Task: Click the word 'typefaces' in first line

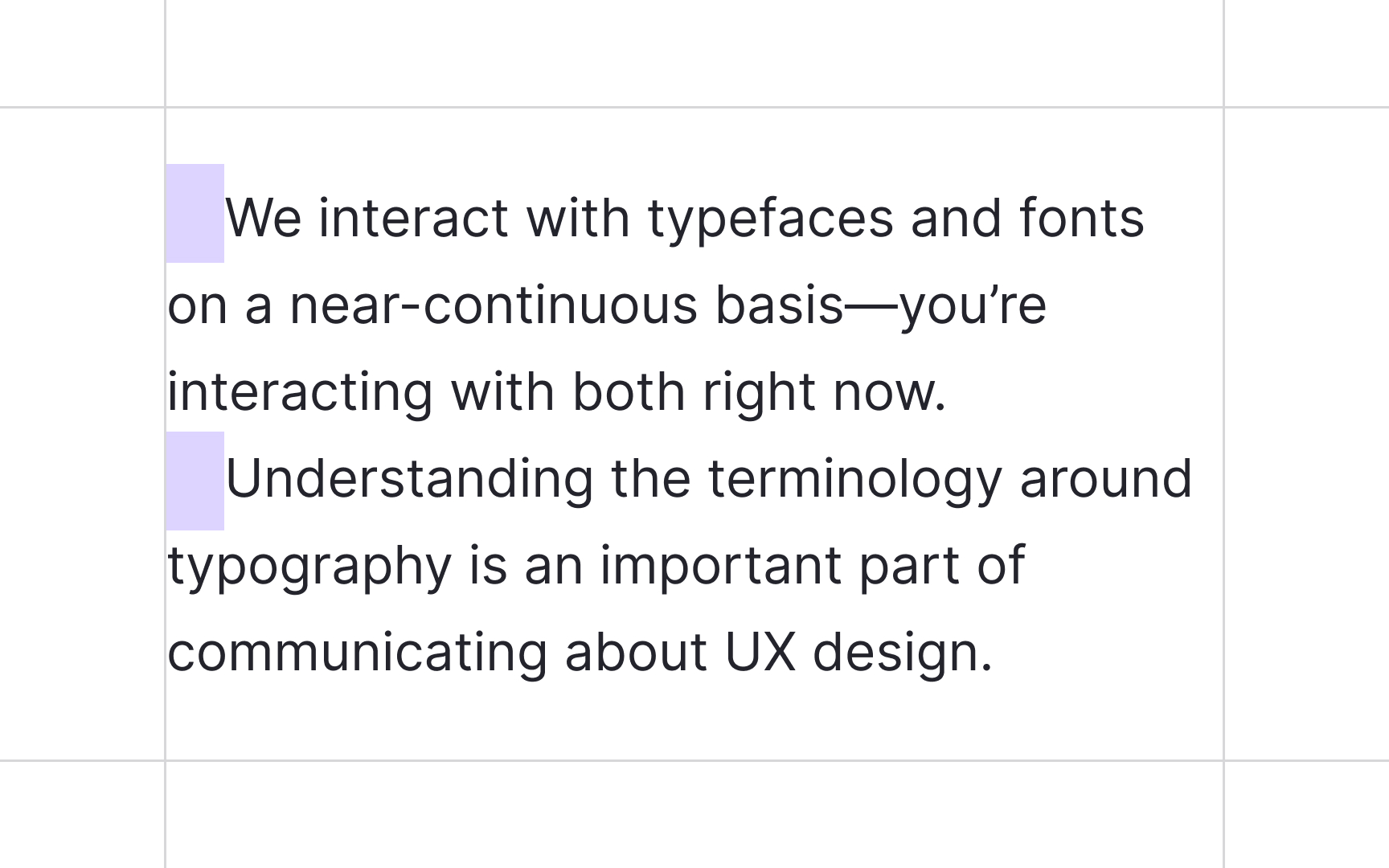Action: (771, 220)
